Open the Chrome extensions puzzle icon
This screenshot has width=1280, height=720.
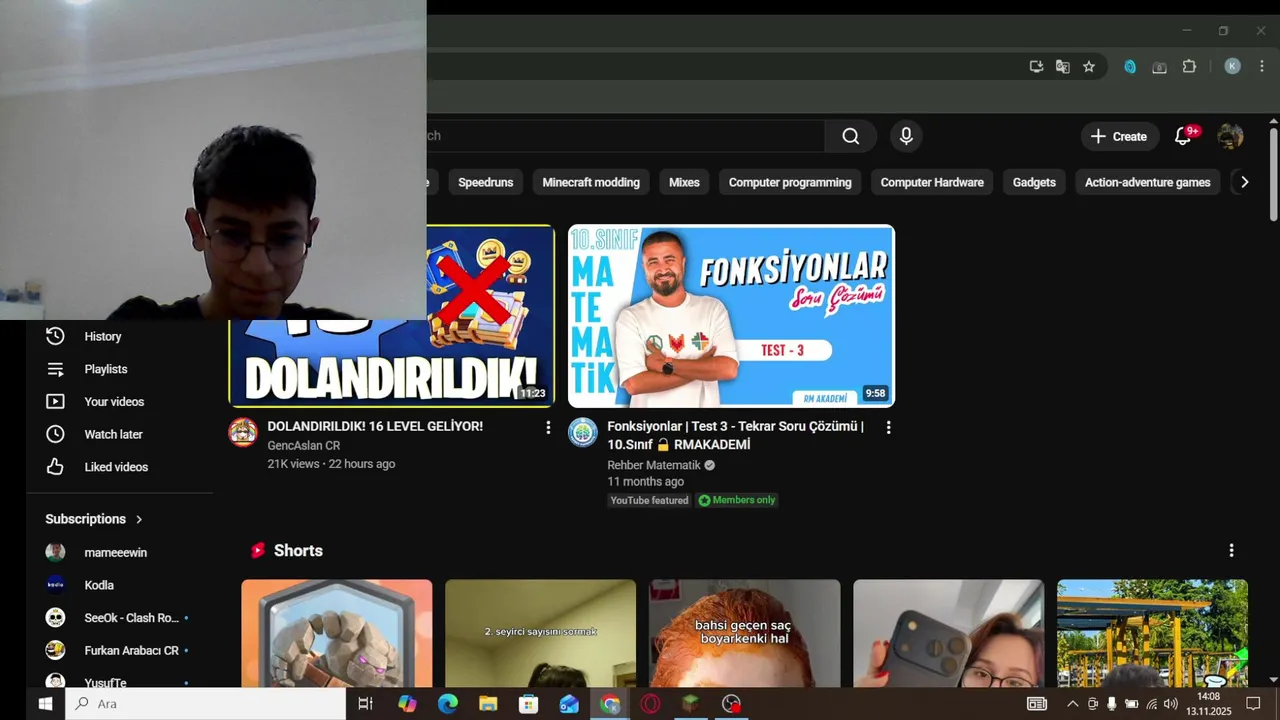pos(1189,66)
